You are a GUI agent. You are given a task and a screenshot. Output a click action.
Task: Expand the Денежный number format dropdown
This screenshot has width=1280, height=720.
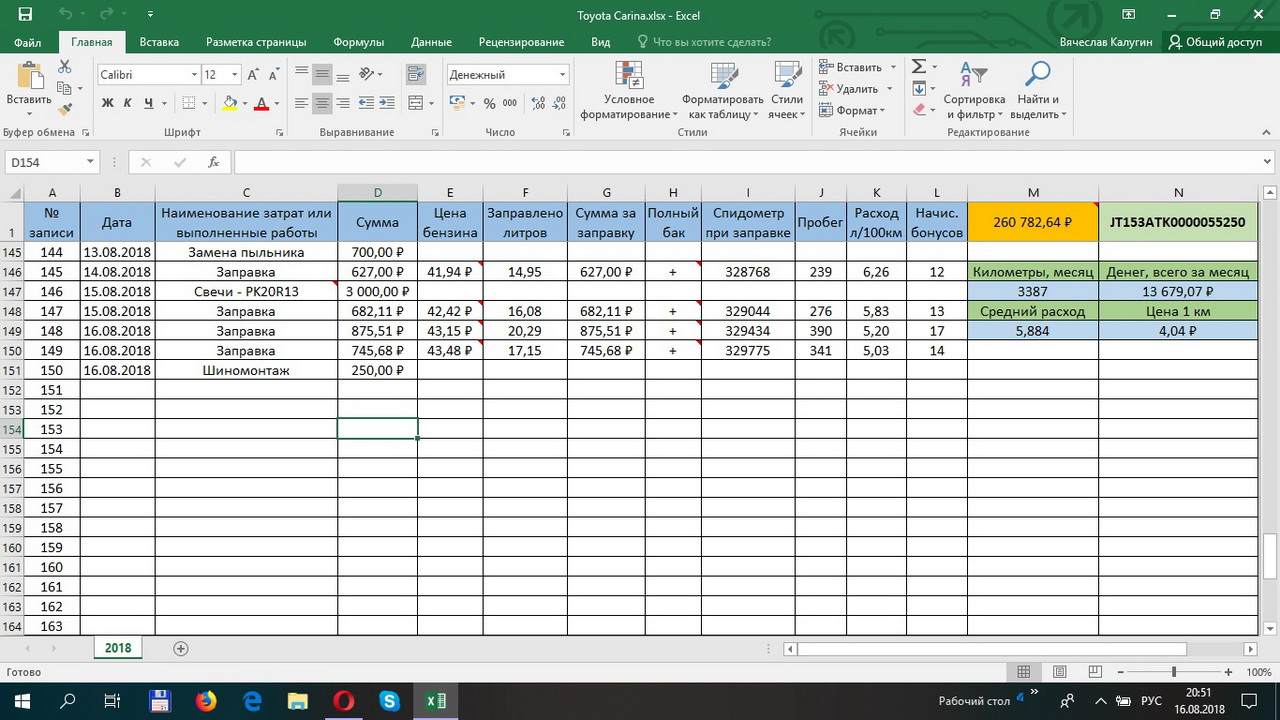[562, 75]
